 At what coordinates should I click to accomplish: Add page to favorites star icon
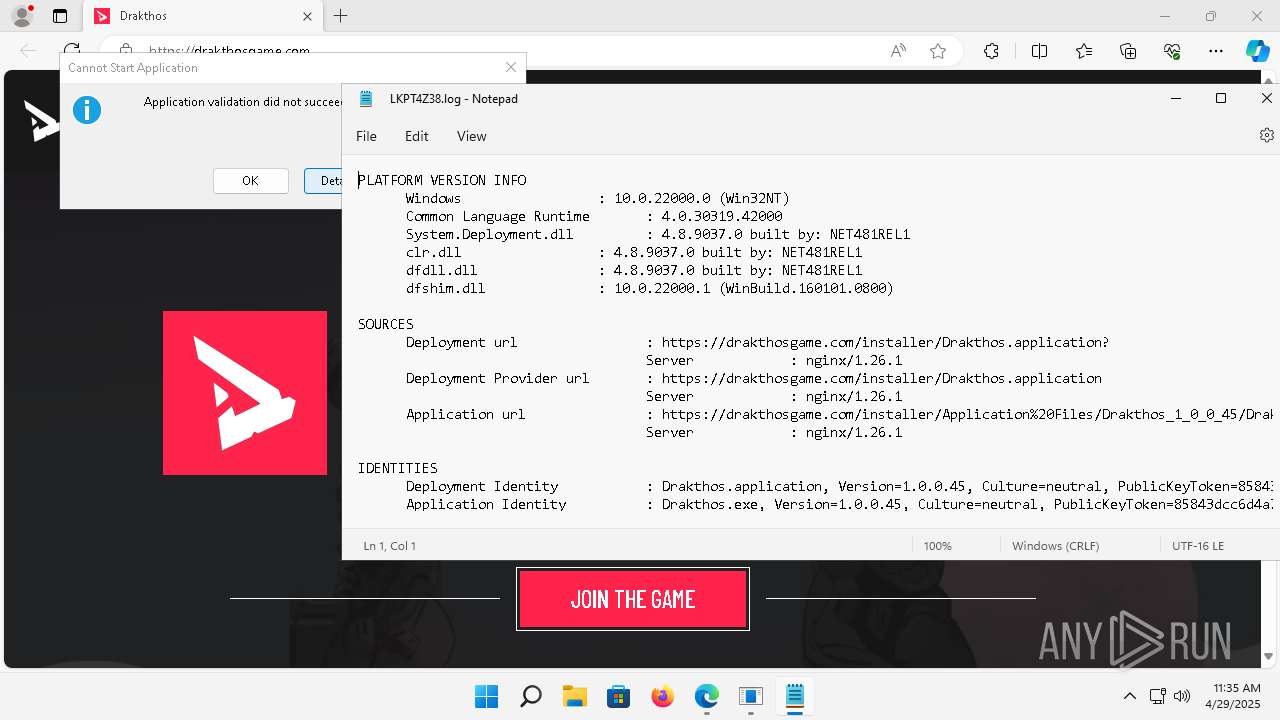[938, 51]
